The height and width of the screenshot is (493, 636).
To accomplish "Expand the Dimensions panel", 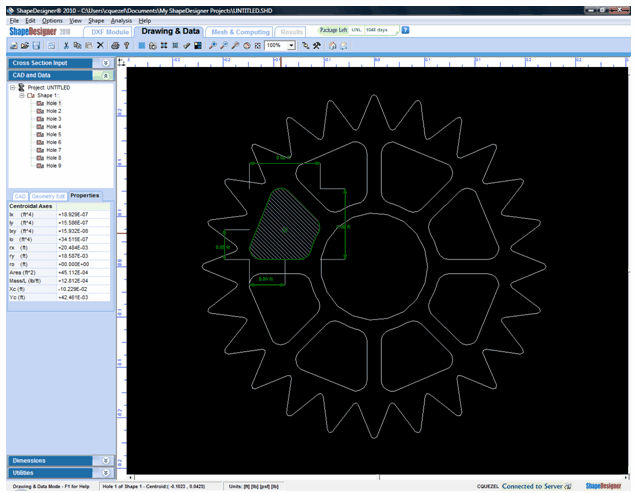I will coord(105,461).
